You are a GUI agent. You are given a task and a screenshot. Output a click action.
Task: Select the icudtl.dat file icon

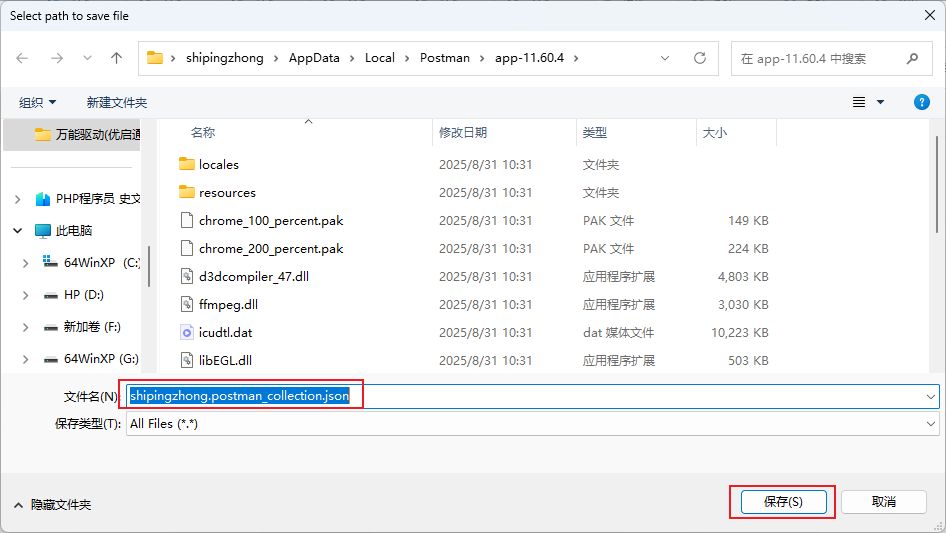click(x=186, y=332)
